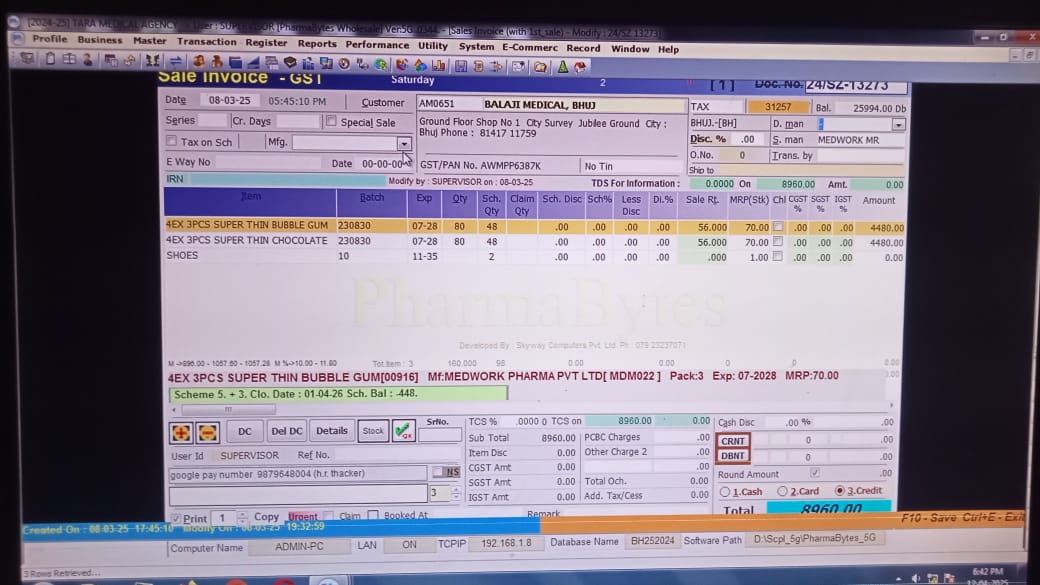Image resolution: width=1040 pixels, height=585 pixels.
Task: Click the first toolbar icon on left
Action: click(x=28, y=59)
